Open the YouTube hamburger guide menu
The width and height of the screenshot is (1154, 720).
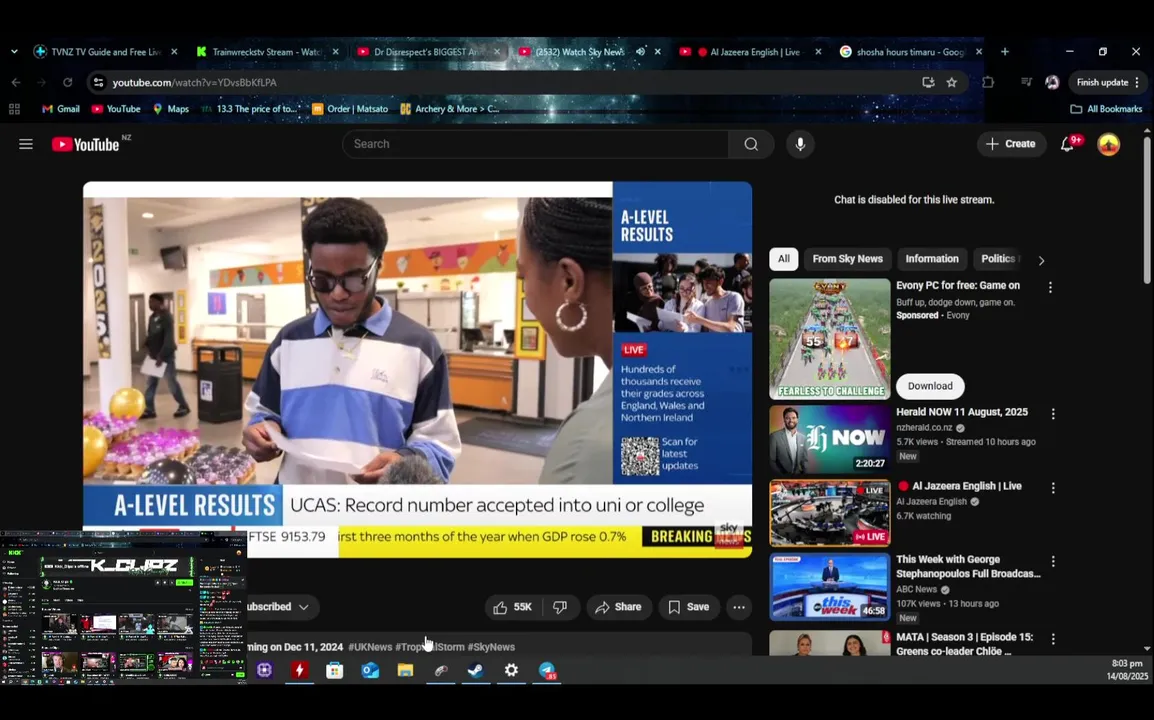[x=26, y=144]
